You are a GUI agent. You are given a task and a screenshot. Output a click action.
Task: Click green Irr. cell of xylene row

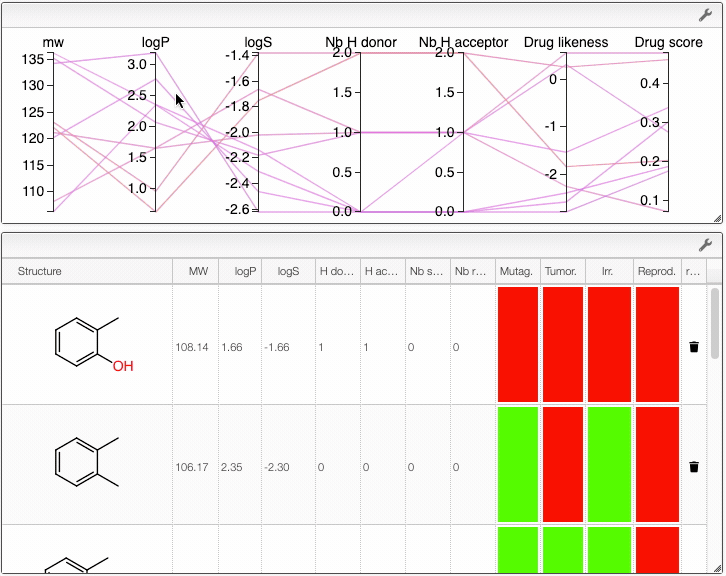coord(609,464)
